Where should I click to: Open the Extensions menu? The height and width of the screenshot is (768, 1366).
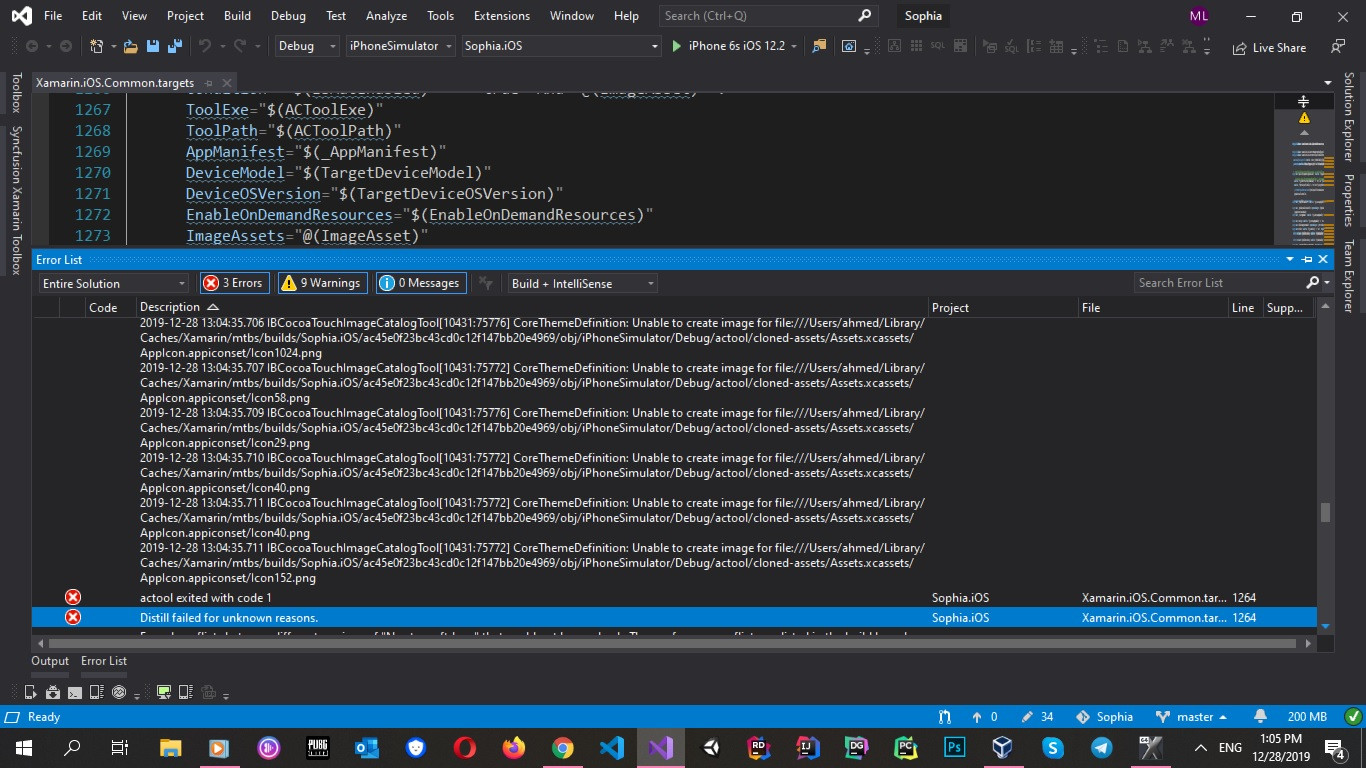502,16
